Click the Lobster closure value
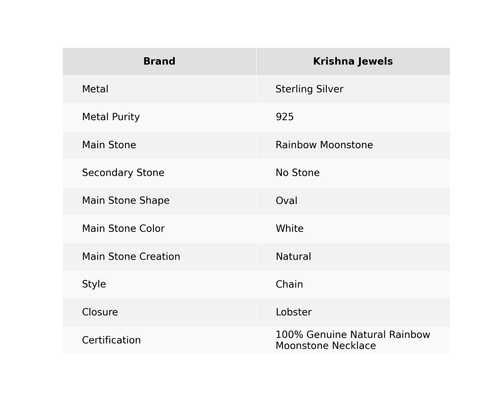Viewport: 500px width, 398px height. coord(294,312)
